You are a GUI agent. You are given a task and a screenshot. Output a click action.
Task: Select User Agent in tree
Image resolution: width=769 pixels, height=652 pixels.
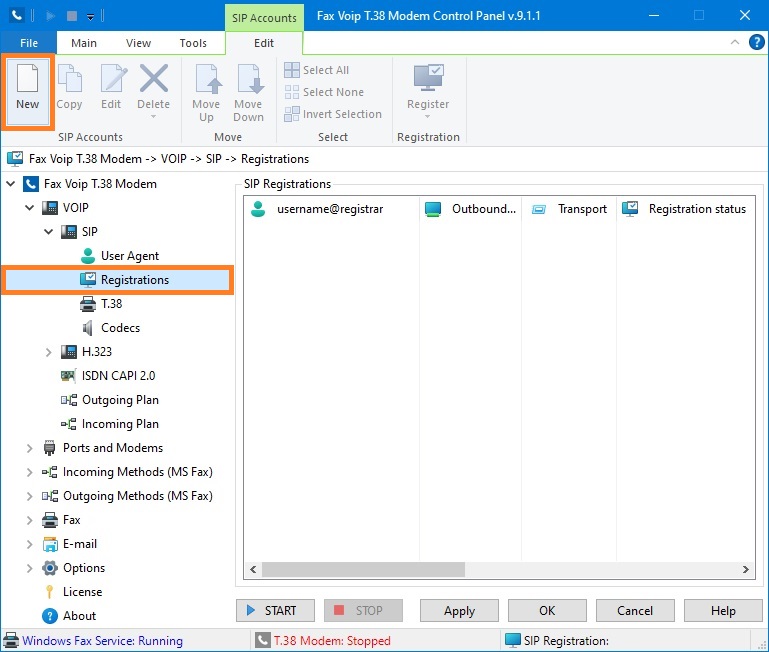coord(129,256)
